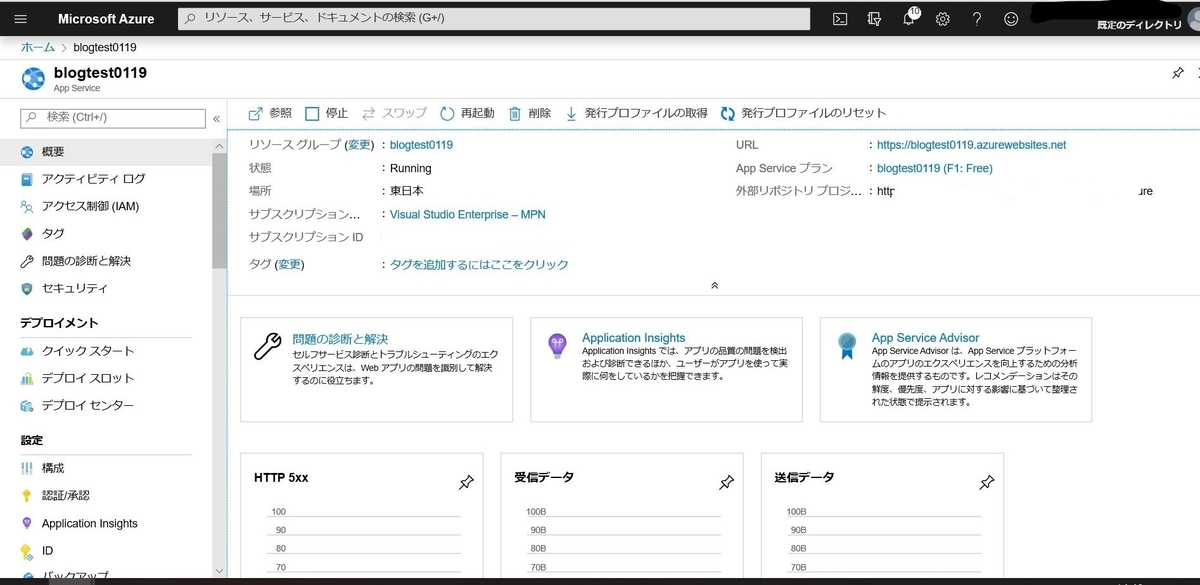This screenshot has height=585, width=1200.
Task: Open the notifications bell showing 10 alerts
Action: click(x=908, y=18)
